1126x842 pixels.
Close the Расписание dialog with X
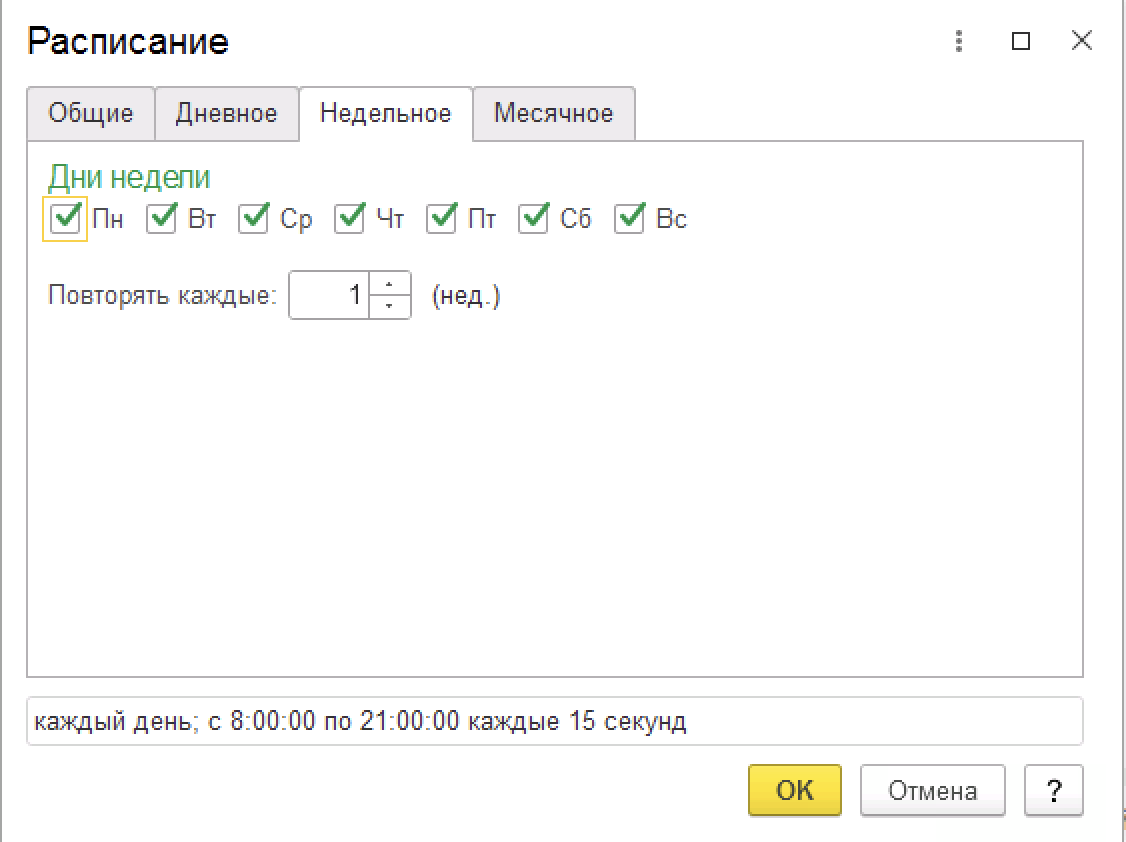1081,41
